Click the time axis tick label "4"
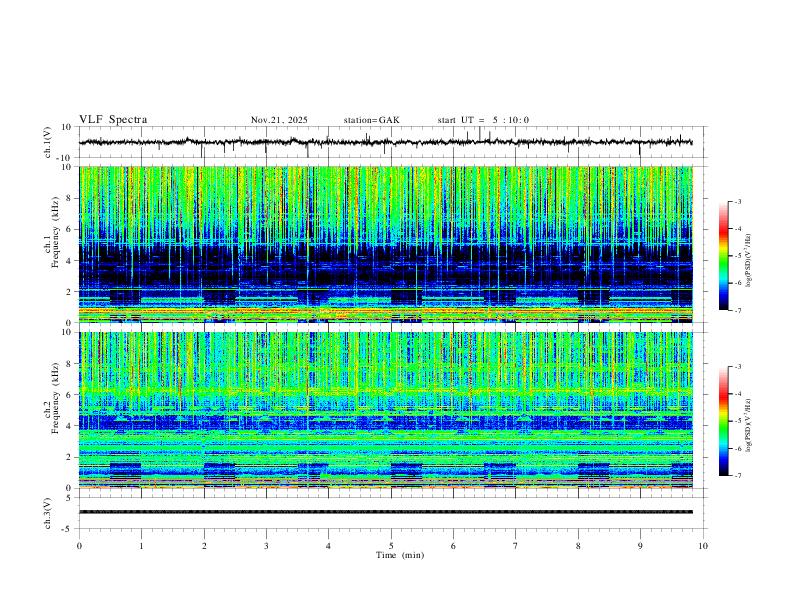 click(328, 546)
